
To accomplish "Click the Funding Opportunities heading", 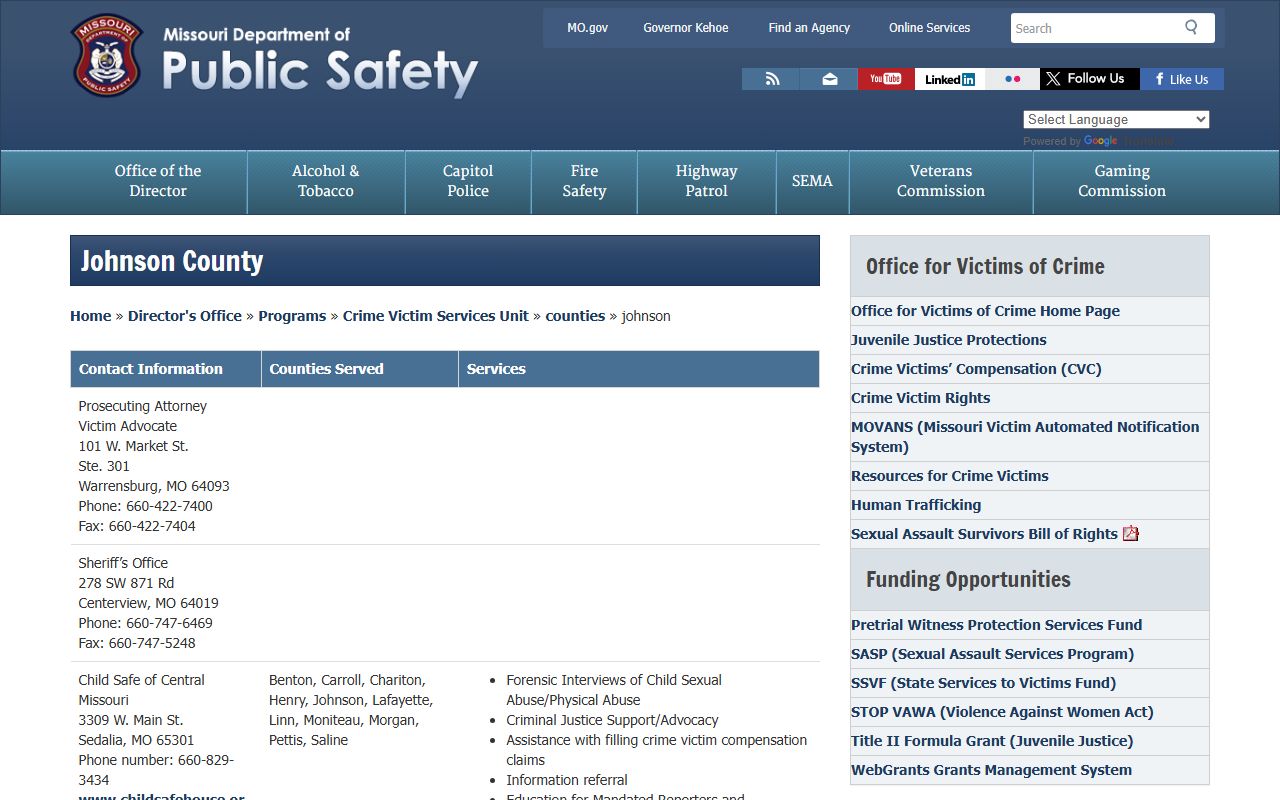I will coord(968,579).
